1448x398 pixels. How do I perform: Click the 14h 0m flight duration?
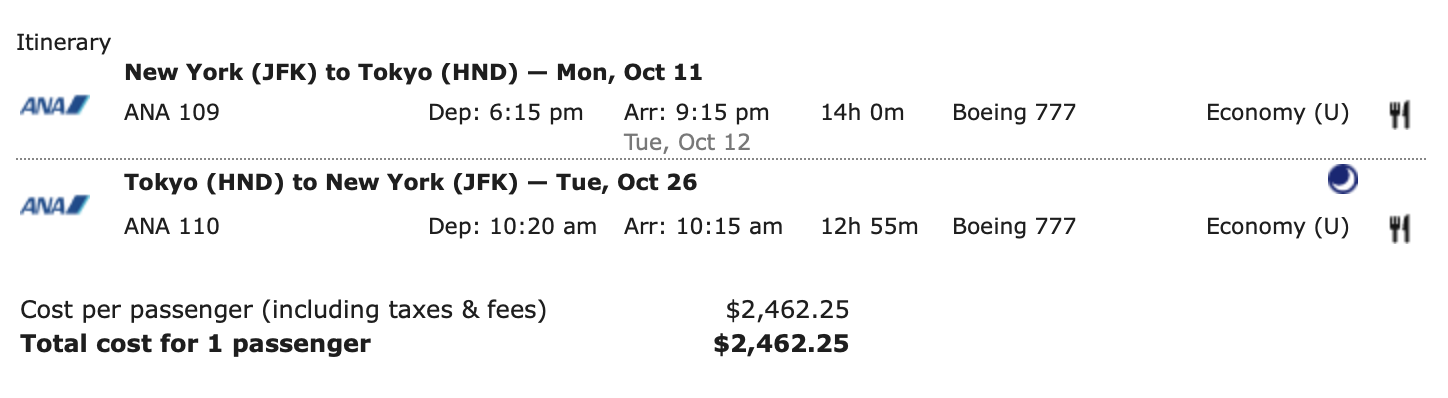[862, 113]
